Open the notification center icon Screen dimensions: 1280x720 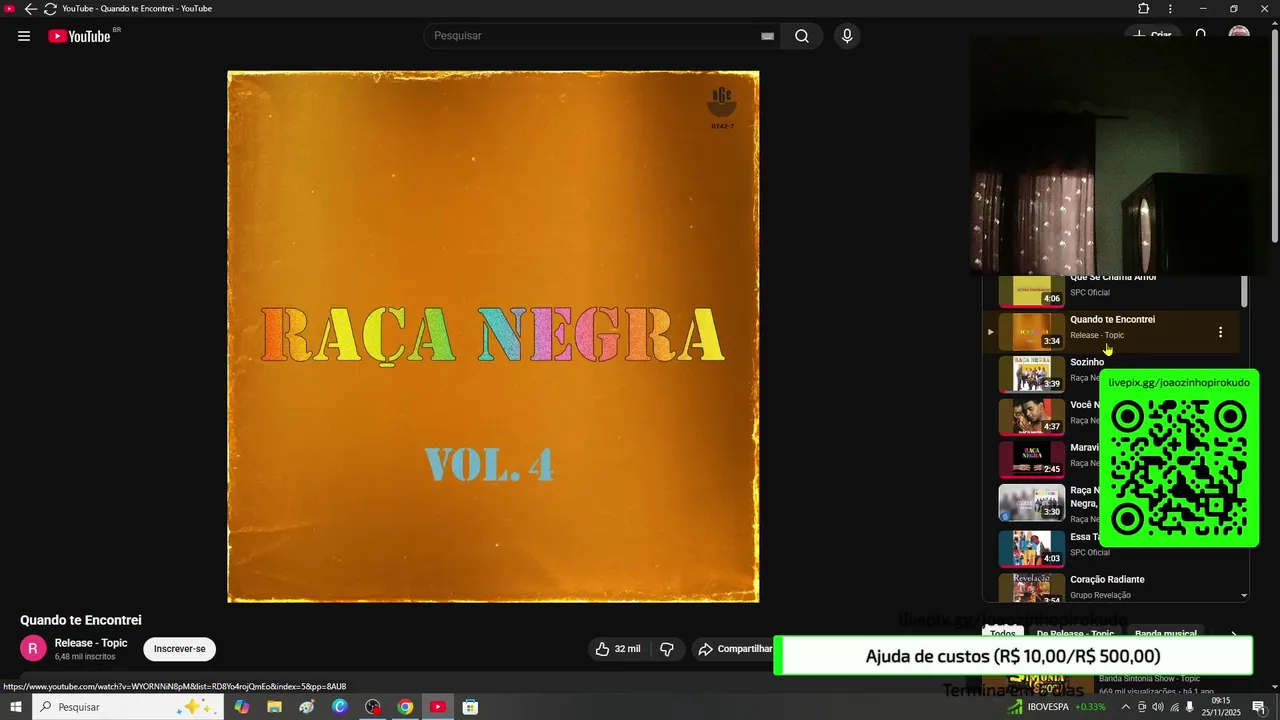[x=1259, y=707]
